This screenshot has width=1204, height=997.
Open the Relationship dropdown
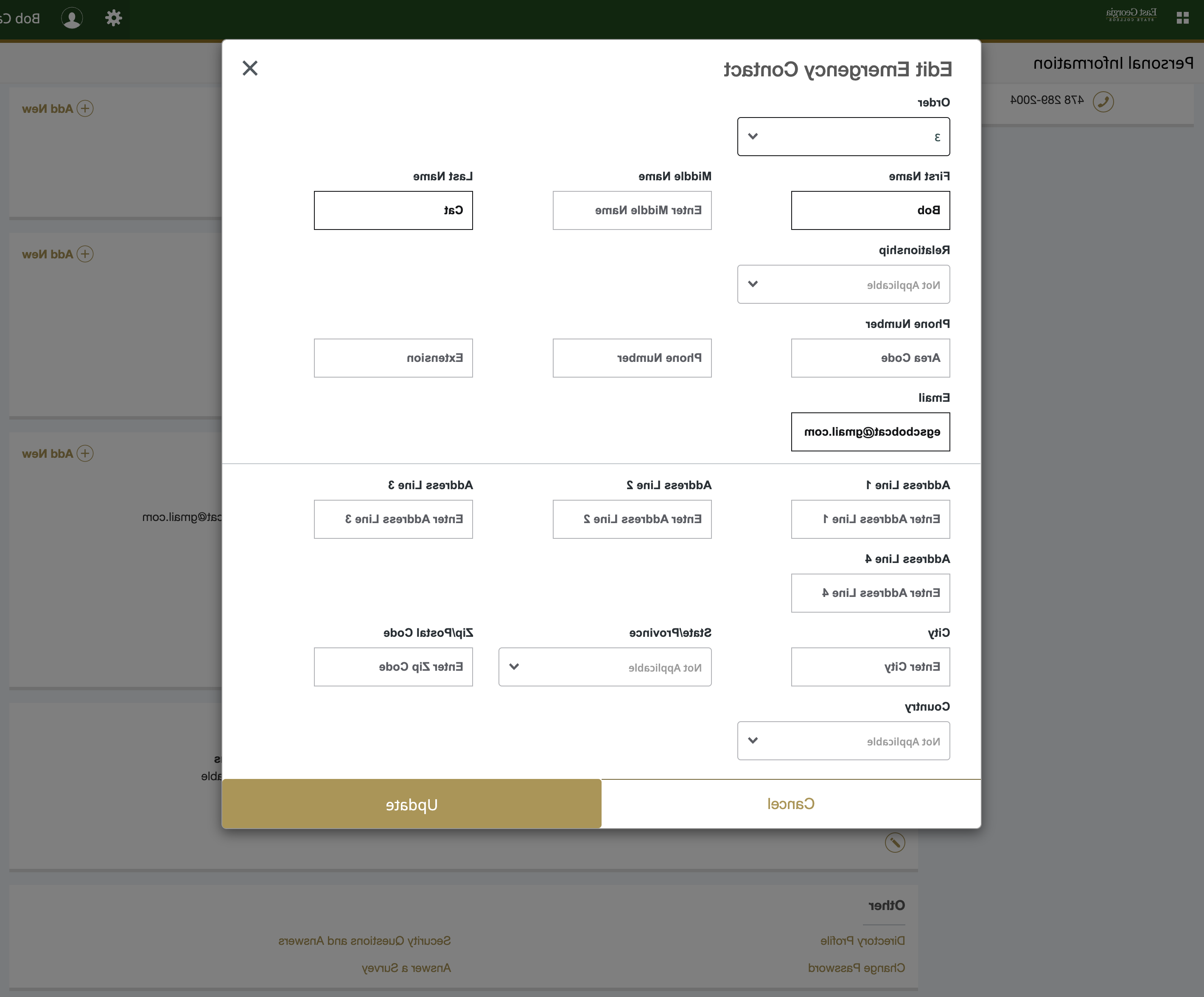coord(843,284)
